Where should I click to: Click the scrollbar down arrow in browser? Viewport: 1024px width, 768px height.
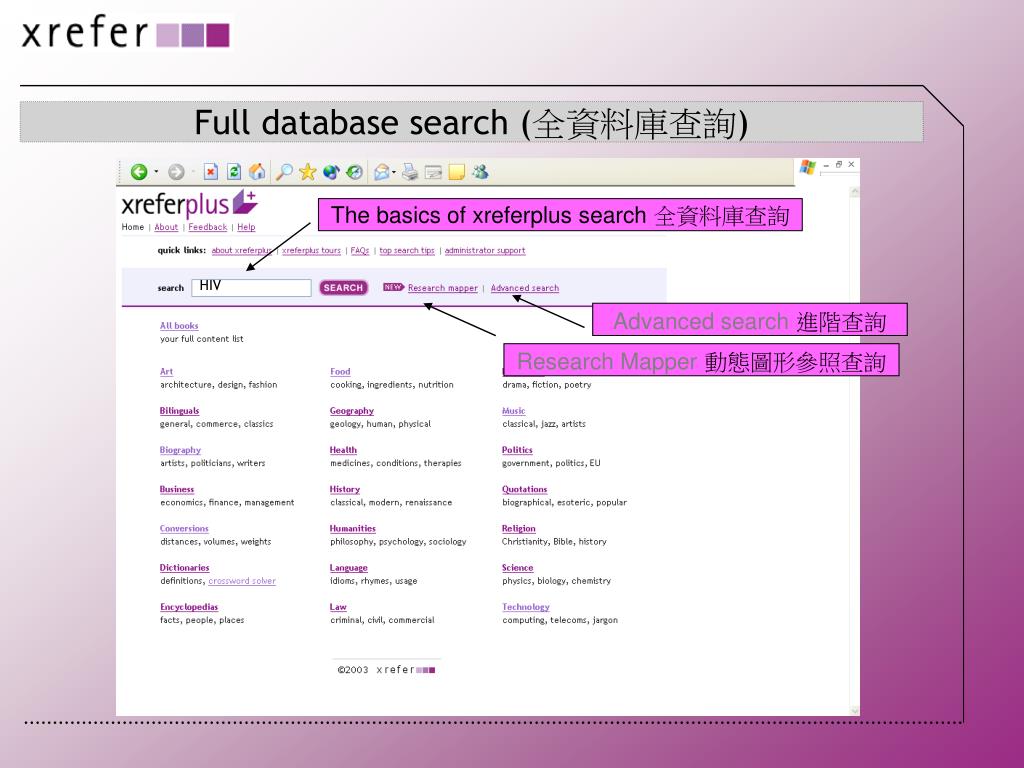(x=854, y=711)
